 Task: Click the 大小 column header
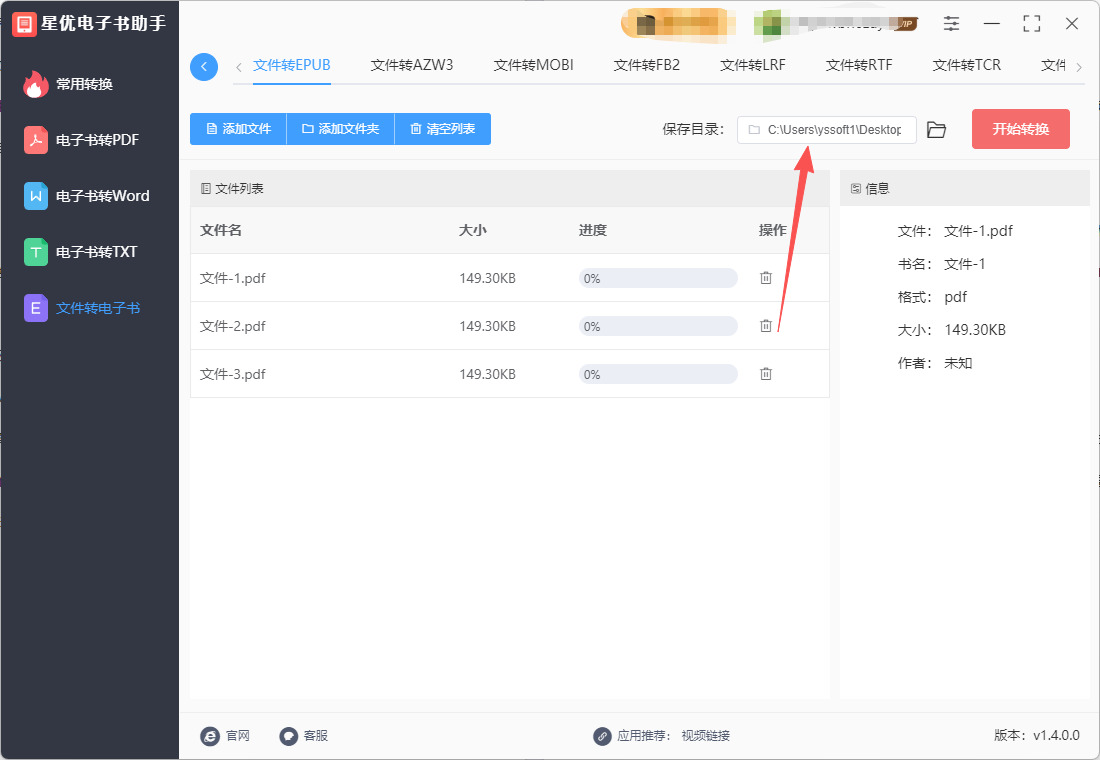[x=473, y=230]
